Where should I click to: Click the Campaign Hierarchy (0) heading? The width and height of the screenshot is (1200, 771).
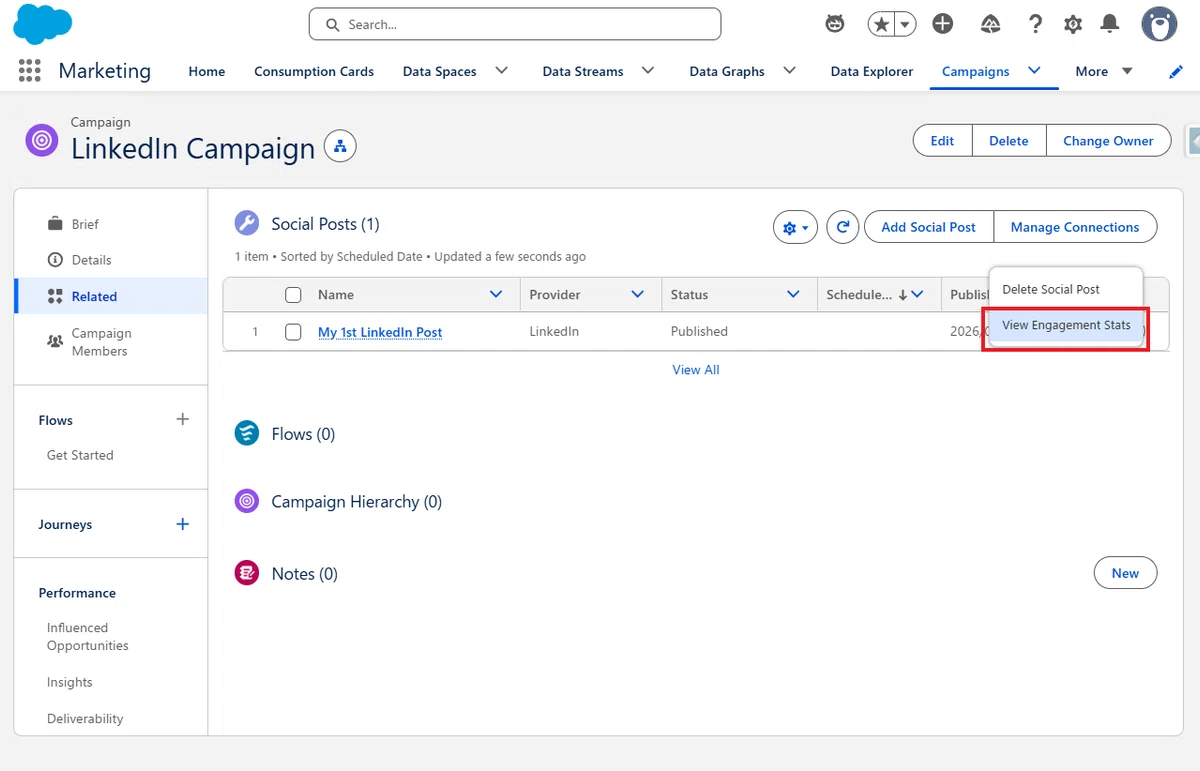pyautogui.click(x=356, y=502)
